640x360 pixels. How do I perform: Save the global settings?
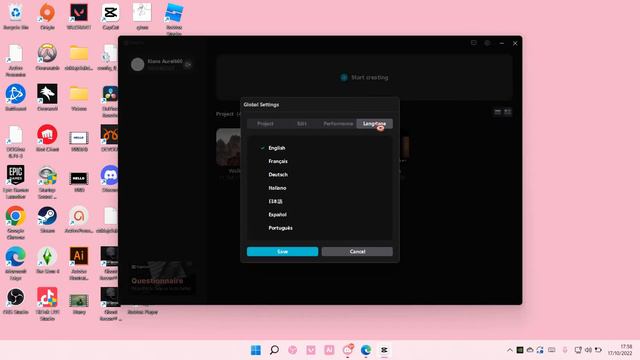tap(282, 251)
